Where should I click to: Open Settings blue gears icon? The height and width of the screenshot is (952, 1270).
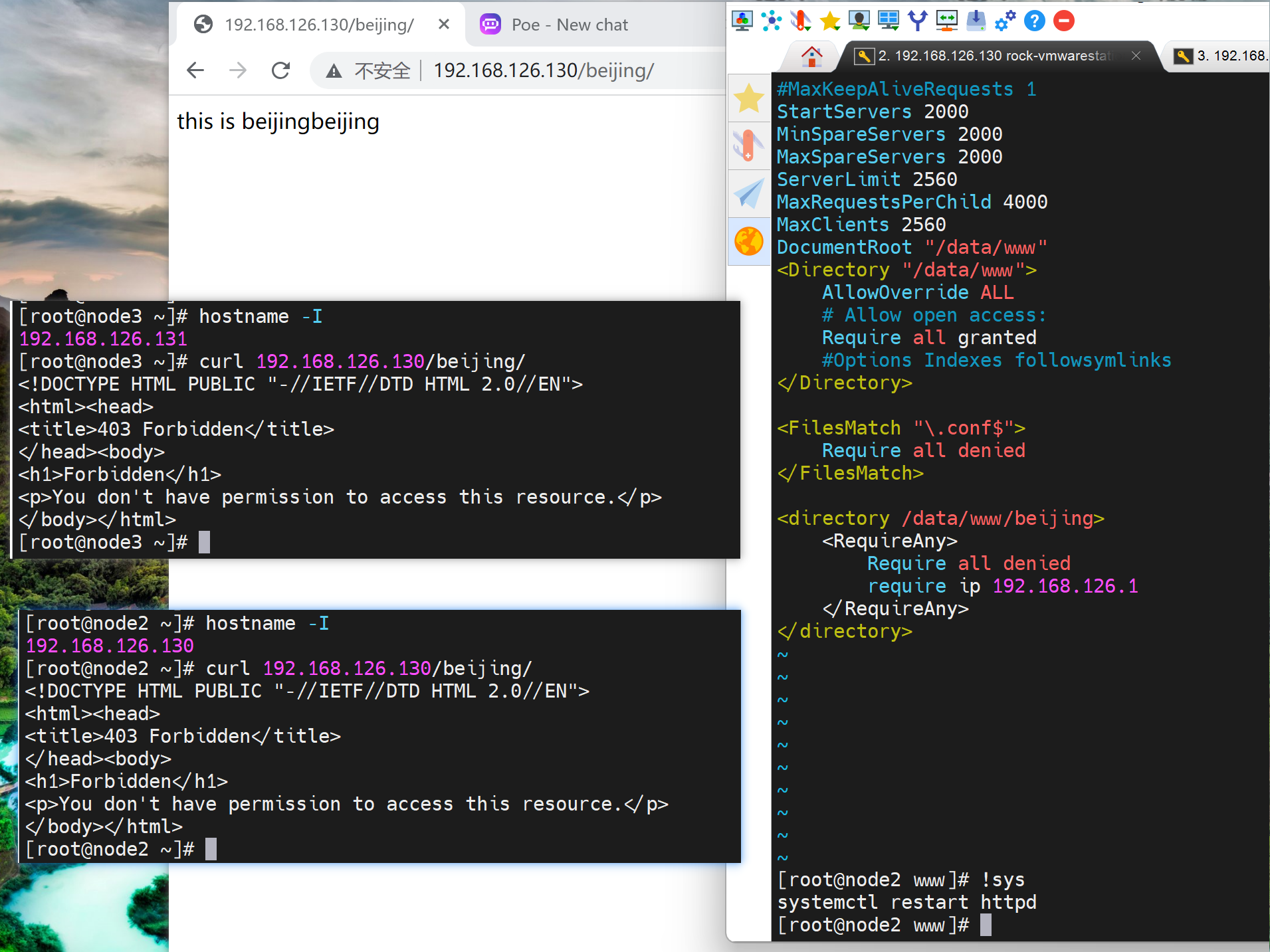point(1005,21)
